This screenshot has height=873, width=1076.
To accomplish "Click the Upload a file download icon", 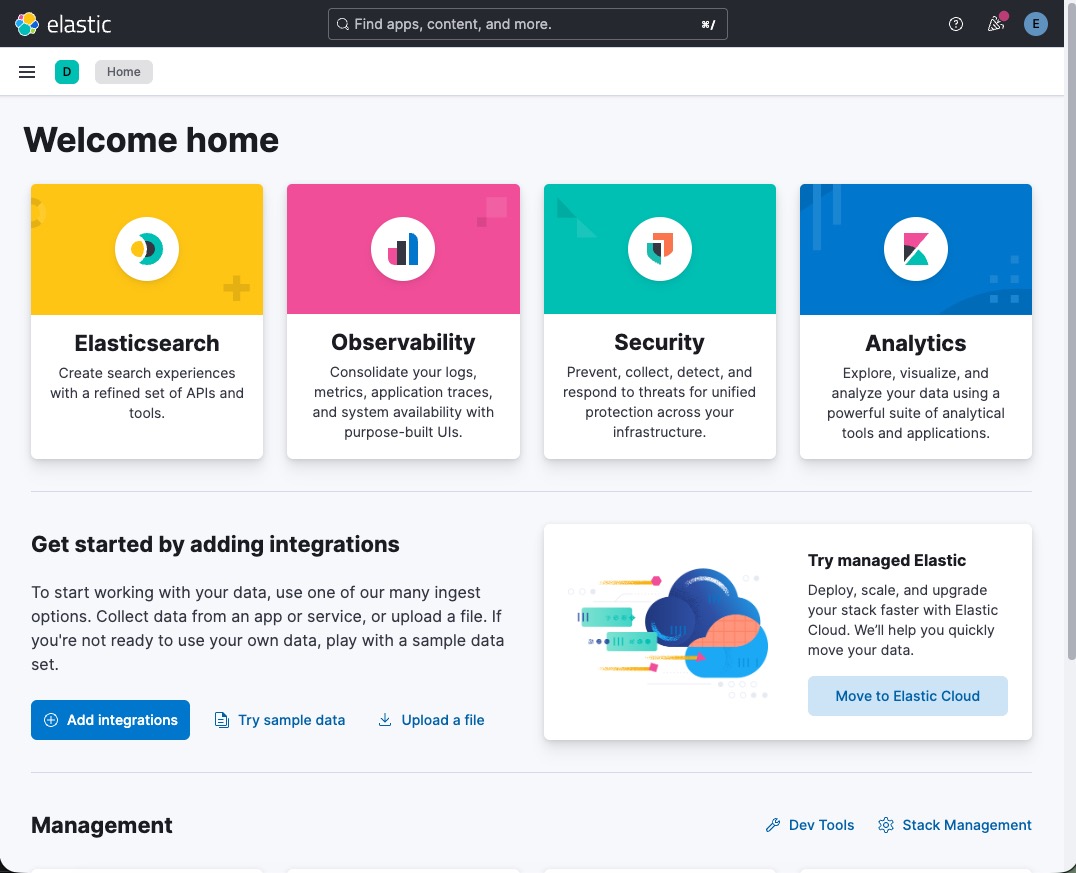I will point(385,720).
